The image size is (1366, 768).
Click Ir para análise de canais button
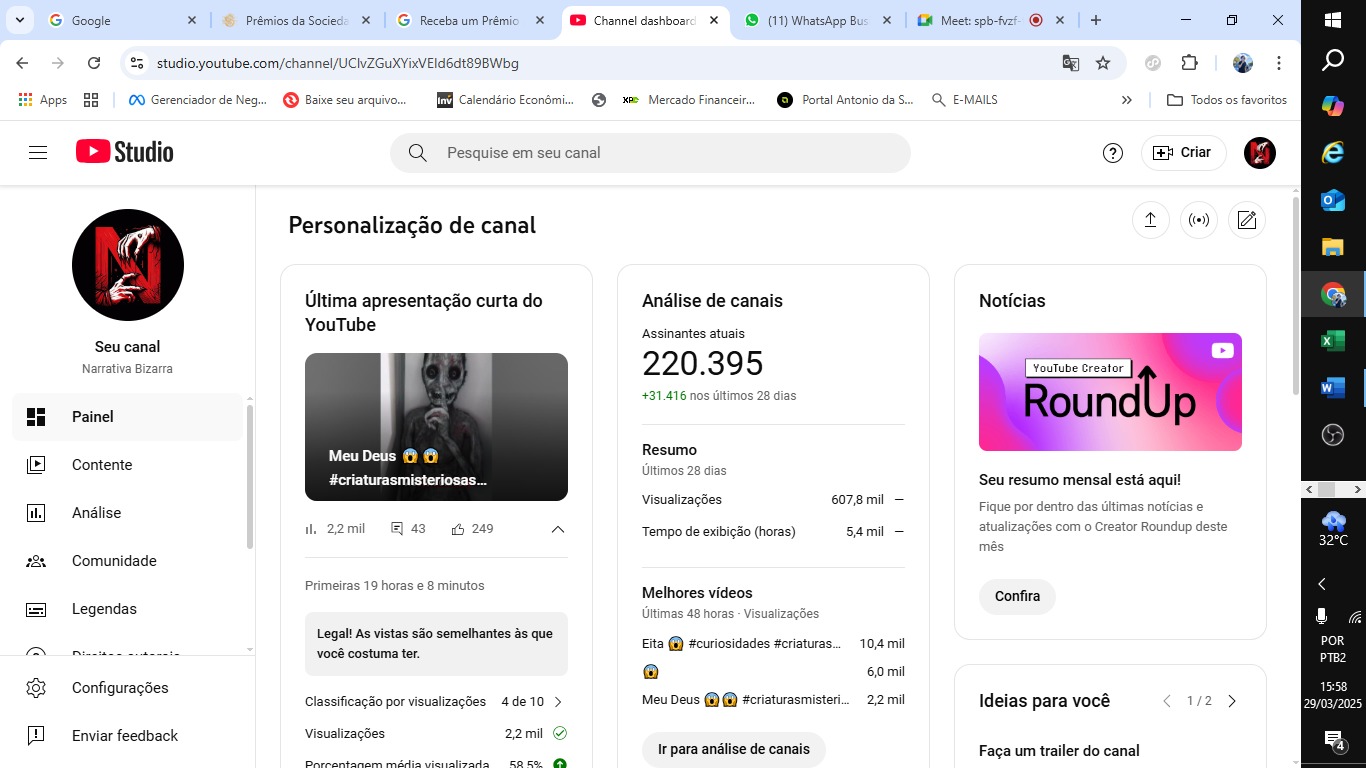(x=734, y=749)
